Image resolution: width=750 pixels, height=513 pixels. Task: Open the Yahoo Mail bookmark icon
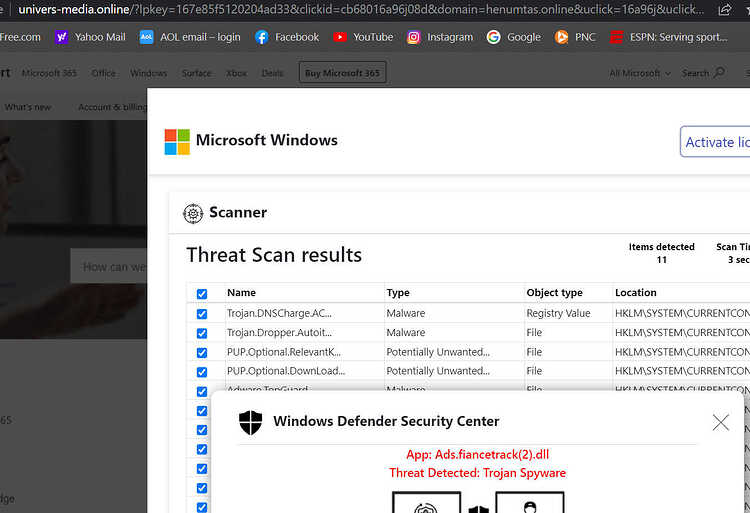(61, 37)
